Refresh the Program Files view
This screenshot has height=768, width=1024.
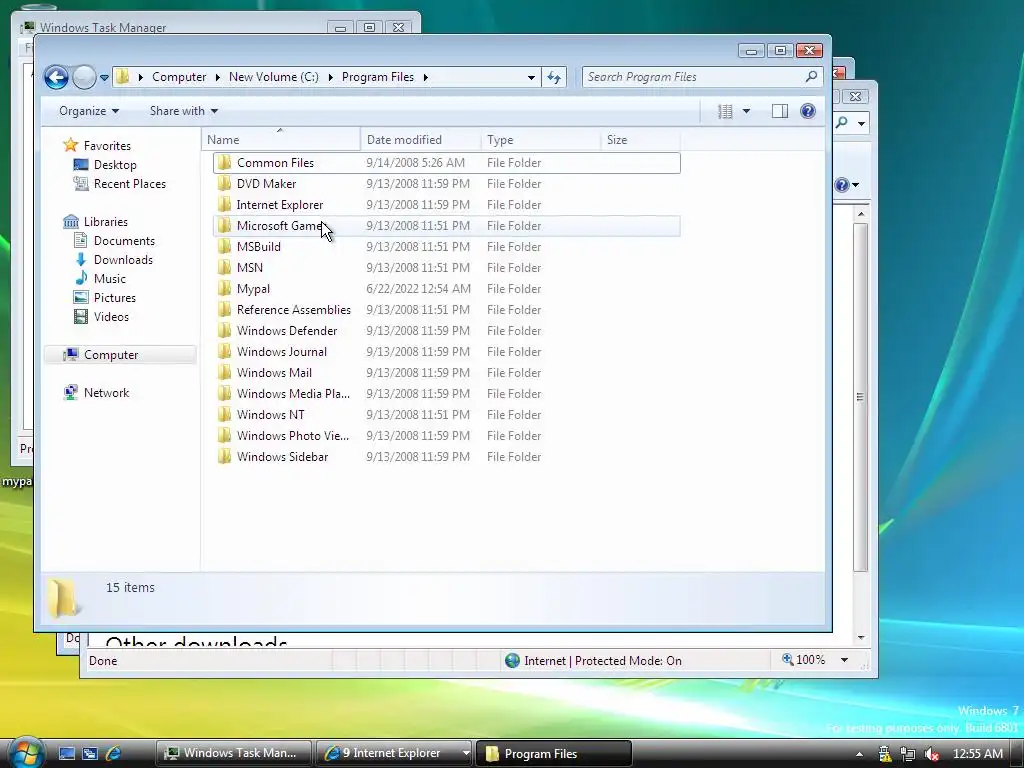click(x=554, y=77)
